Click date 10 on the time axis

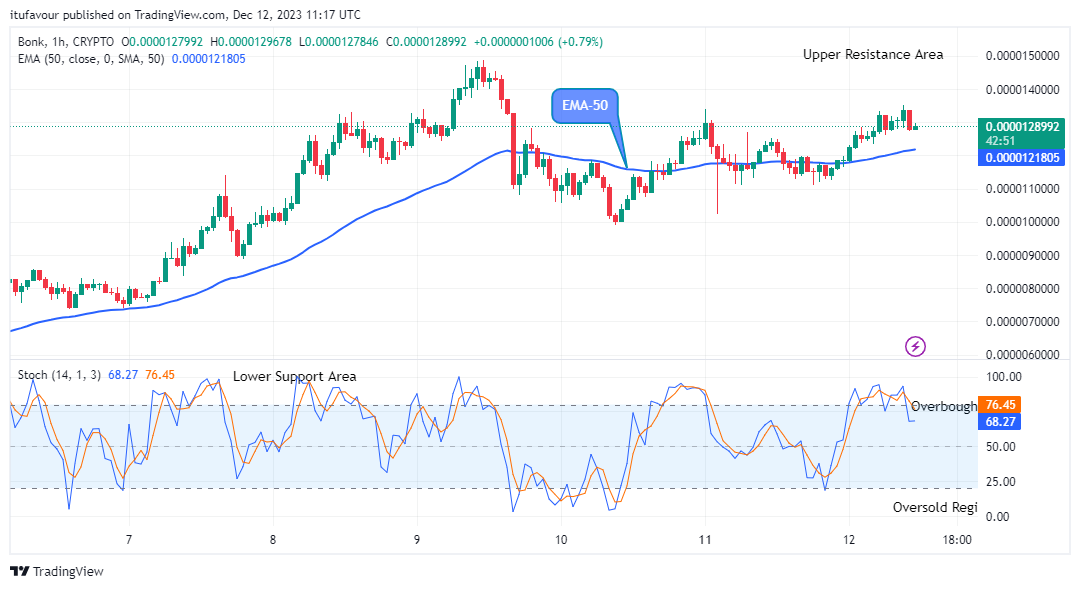[x=560, y=540]
